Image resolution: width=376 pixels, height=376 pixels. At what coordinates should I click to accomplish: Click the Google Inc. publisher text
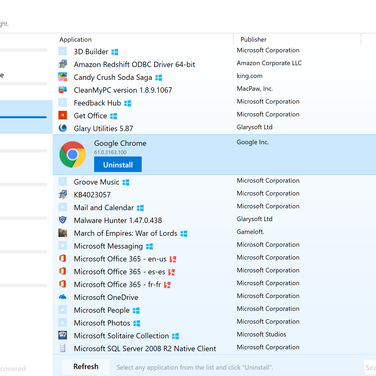(x=253, y=142)
